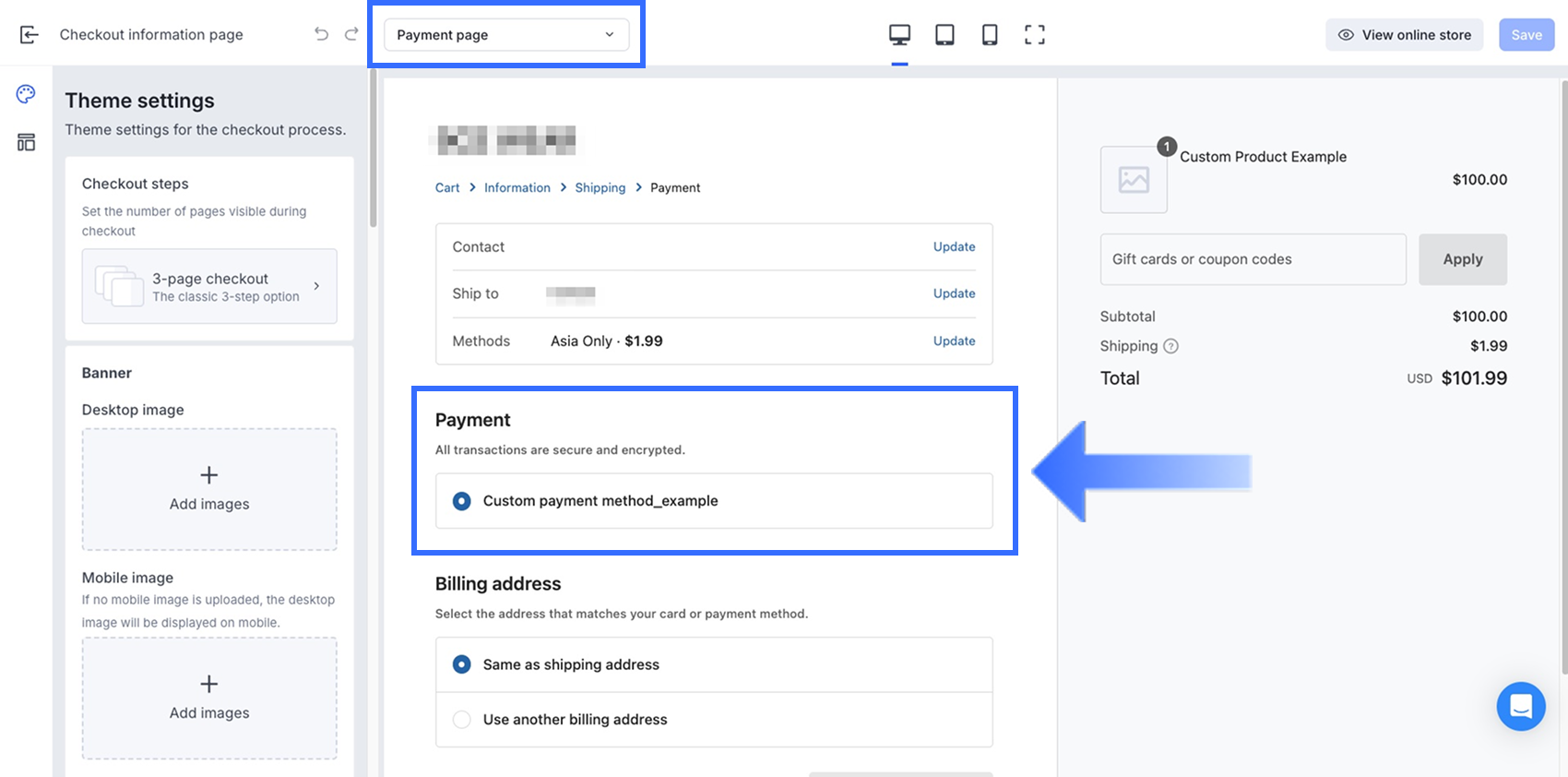Click the undo arrow icon

point(321,34)
